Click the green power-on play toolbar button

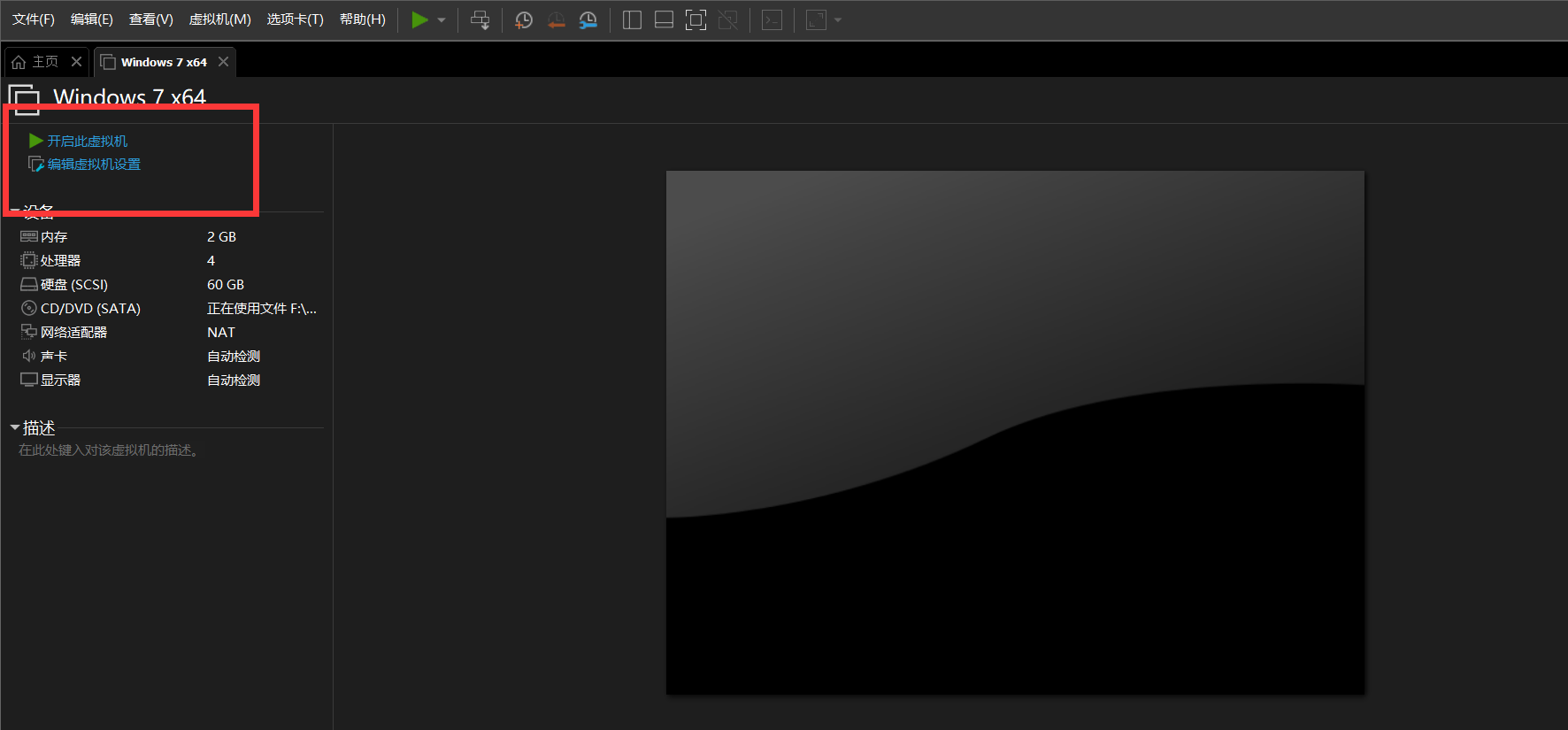(420, 19)
